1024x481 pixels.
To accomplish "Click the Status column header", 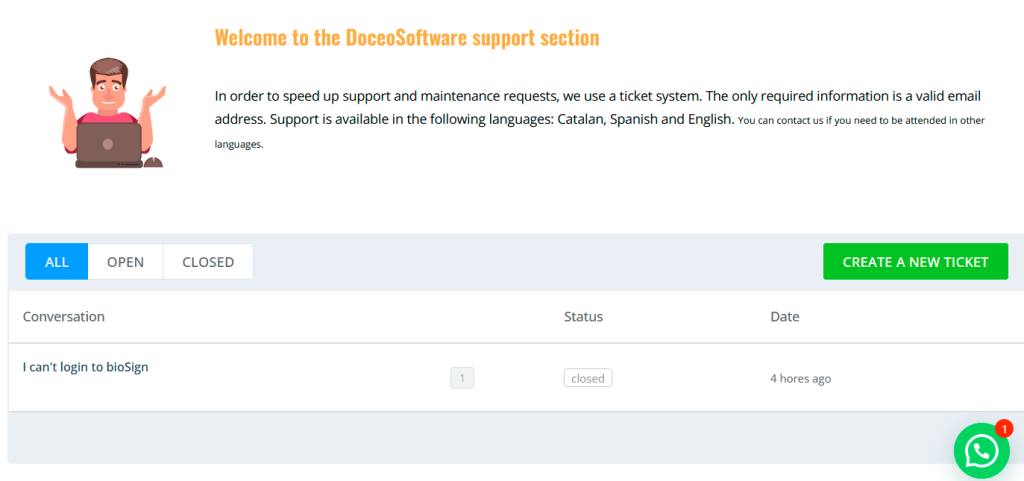I will [x=583, y=317].
